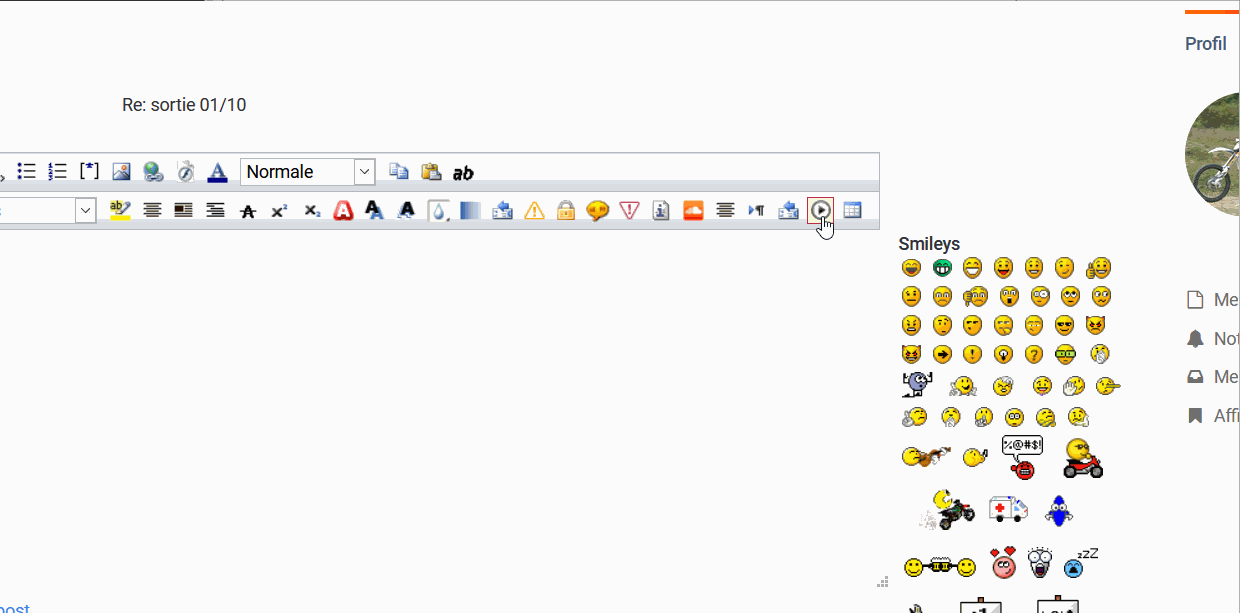Insert a table
Image resolution: width=1240 pixels, height=613 pixels.
tap(852, 210)
